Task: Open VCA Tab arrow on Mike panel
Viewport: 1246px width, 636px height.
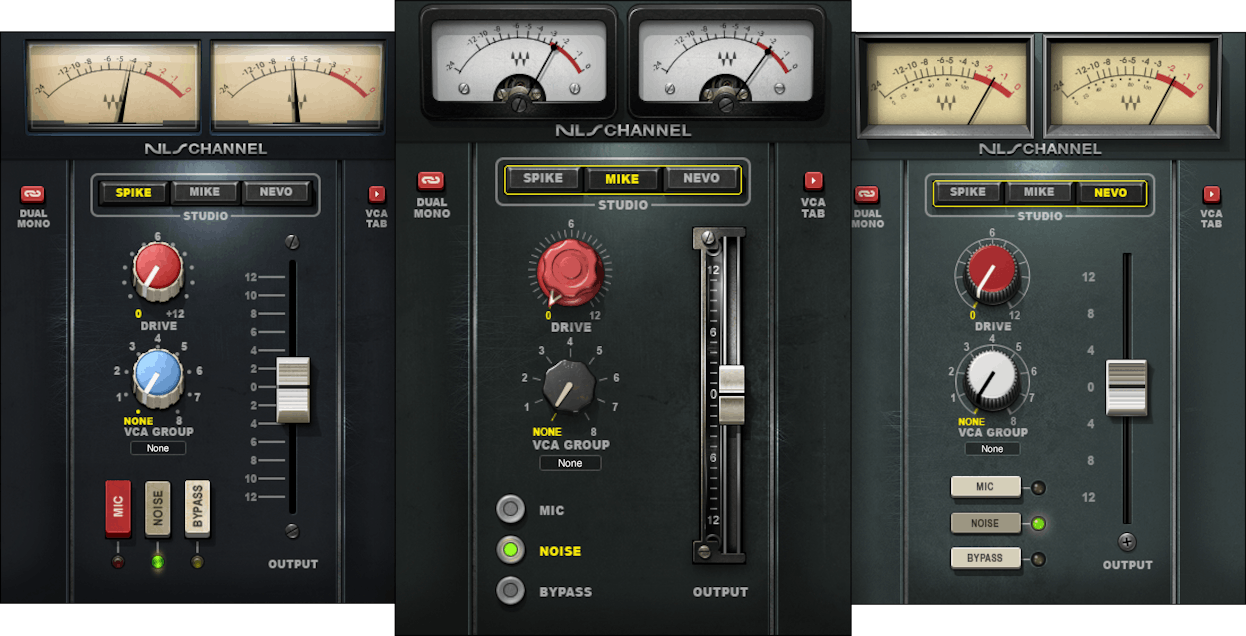Action: 813,181
